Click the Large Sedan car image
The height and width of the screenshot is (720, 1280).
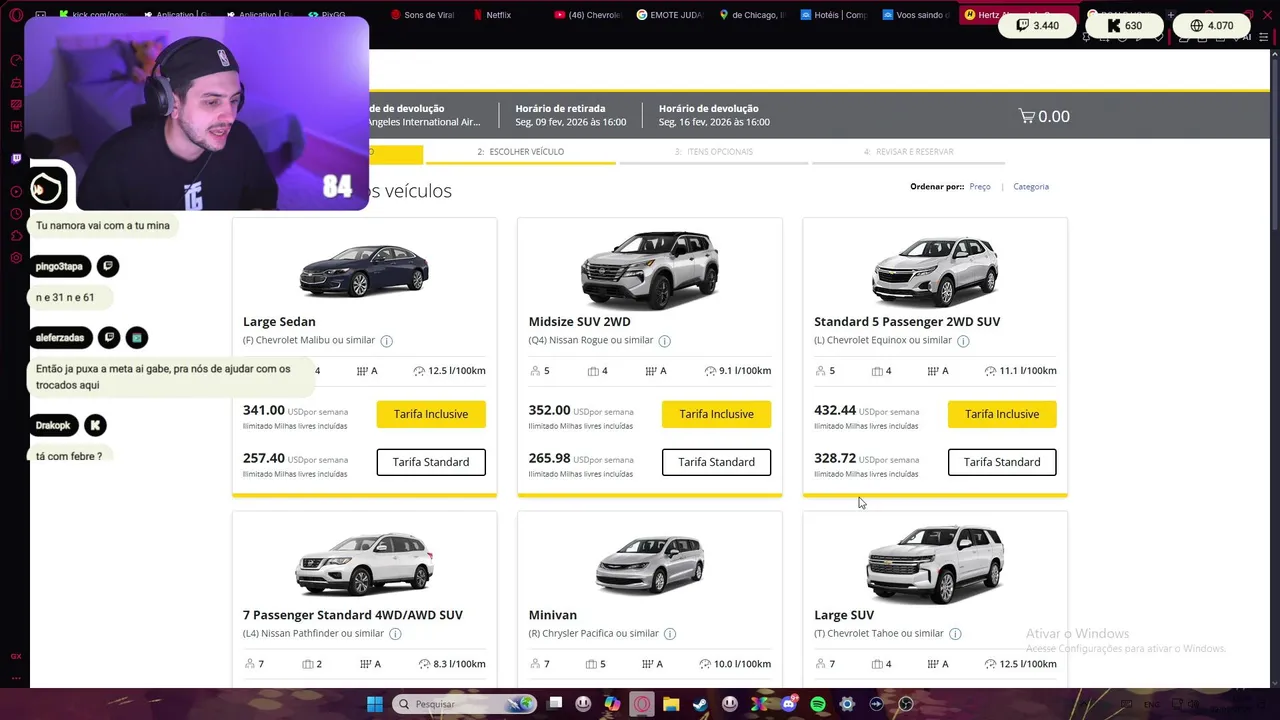click(364, 269)
